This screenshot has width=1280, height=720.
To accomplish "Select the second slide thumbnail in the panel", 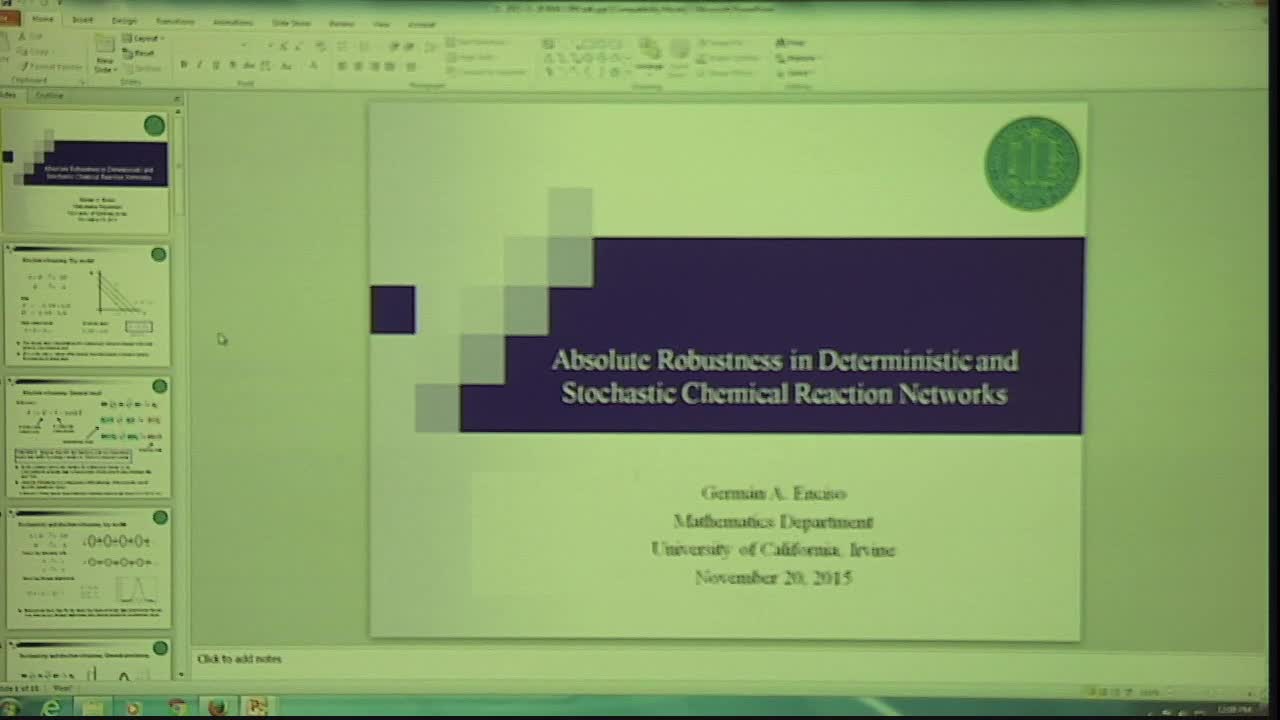I will coord(88,305).
